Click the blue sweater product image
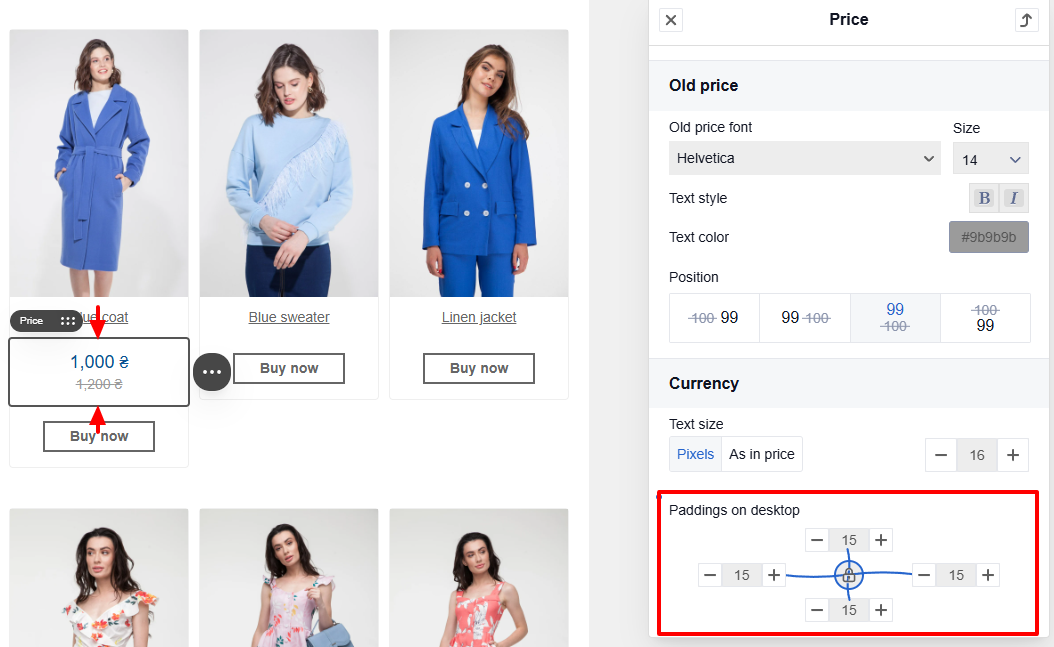Screen dimensions: 1054x647 (x=289, y=163)
